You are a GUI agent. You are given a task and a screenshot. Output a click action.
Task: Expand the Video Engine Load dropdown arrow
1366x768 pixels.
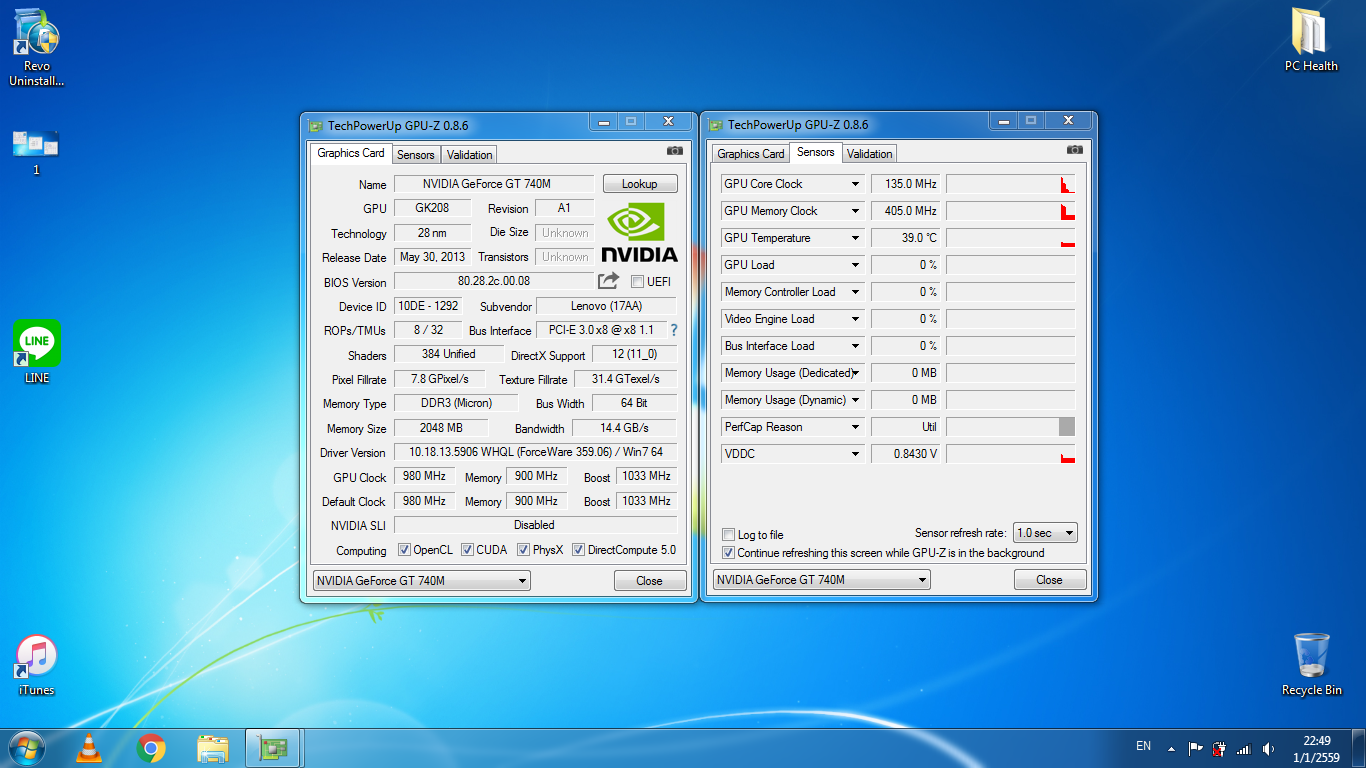[856, 319]
